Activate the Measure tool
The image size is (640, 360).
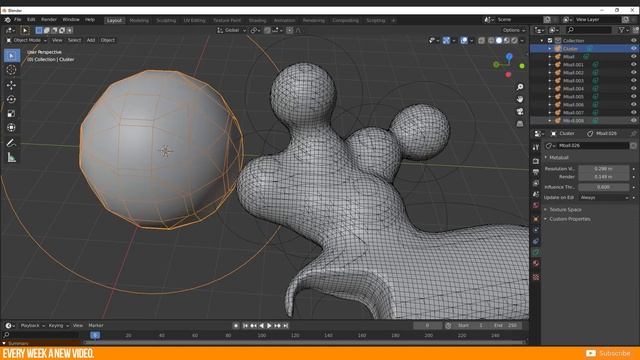coord(11,157)
